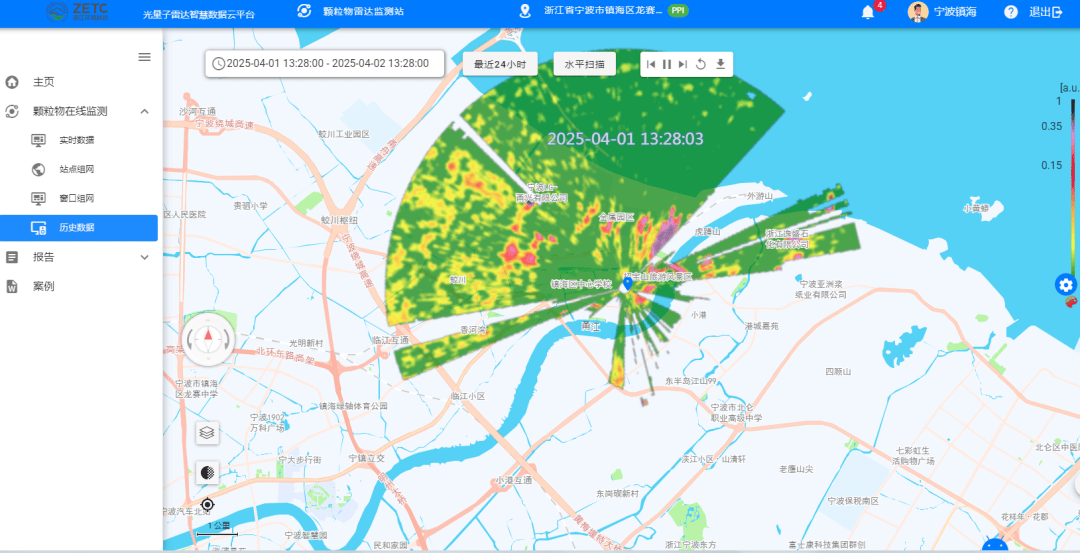
Task: Open the map layers switcher
Action: pyautogui.click(x=207, y=433)
